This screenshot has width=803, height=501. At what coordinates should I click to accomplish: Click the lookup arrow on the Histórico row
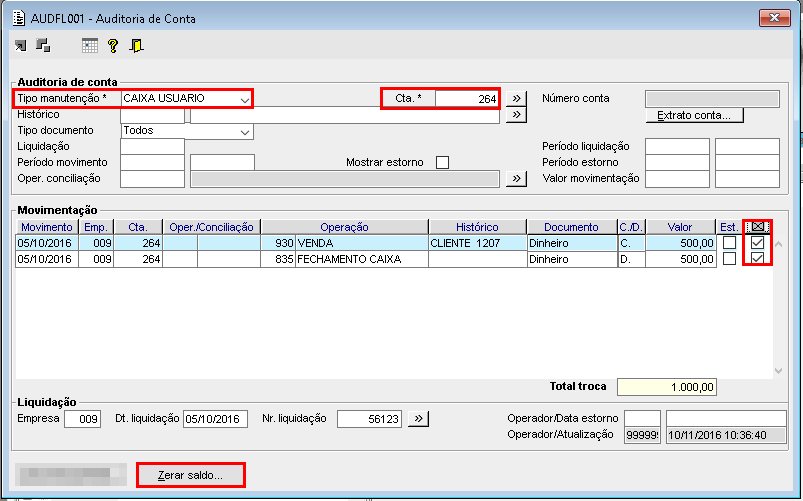[x=516, y=114]
